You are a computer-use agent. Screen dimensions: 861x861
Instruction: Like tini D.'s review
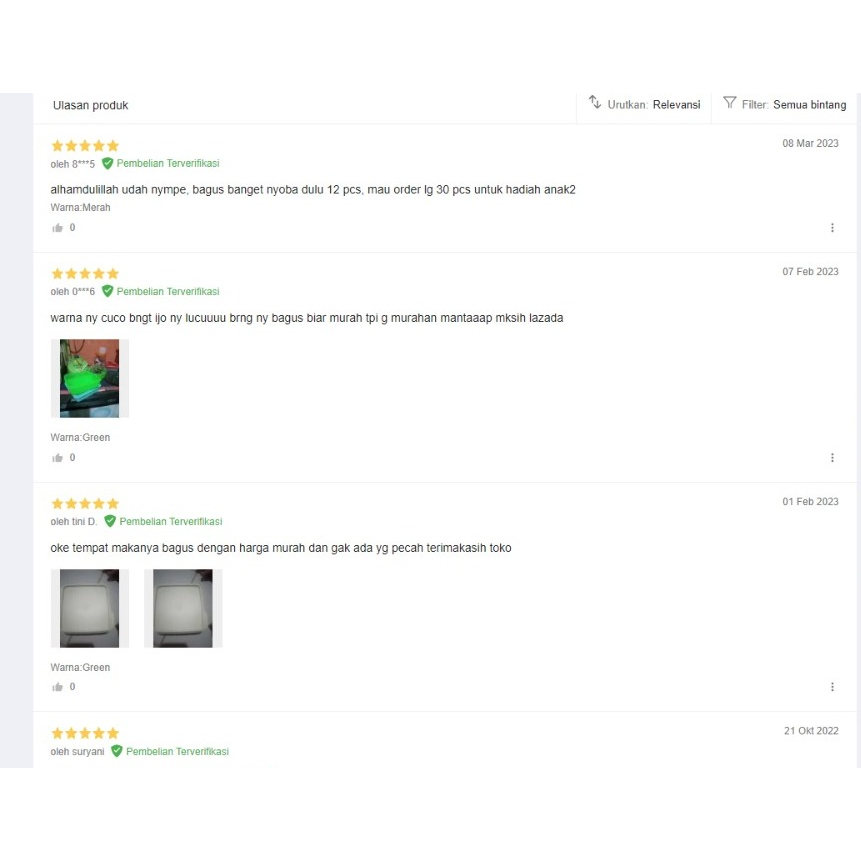click(x=58, y=687)
